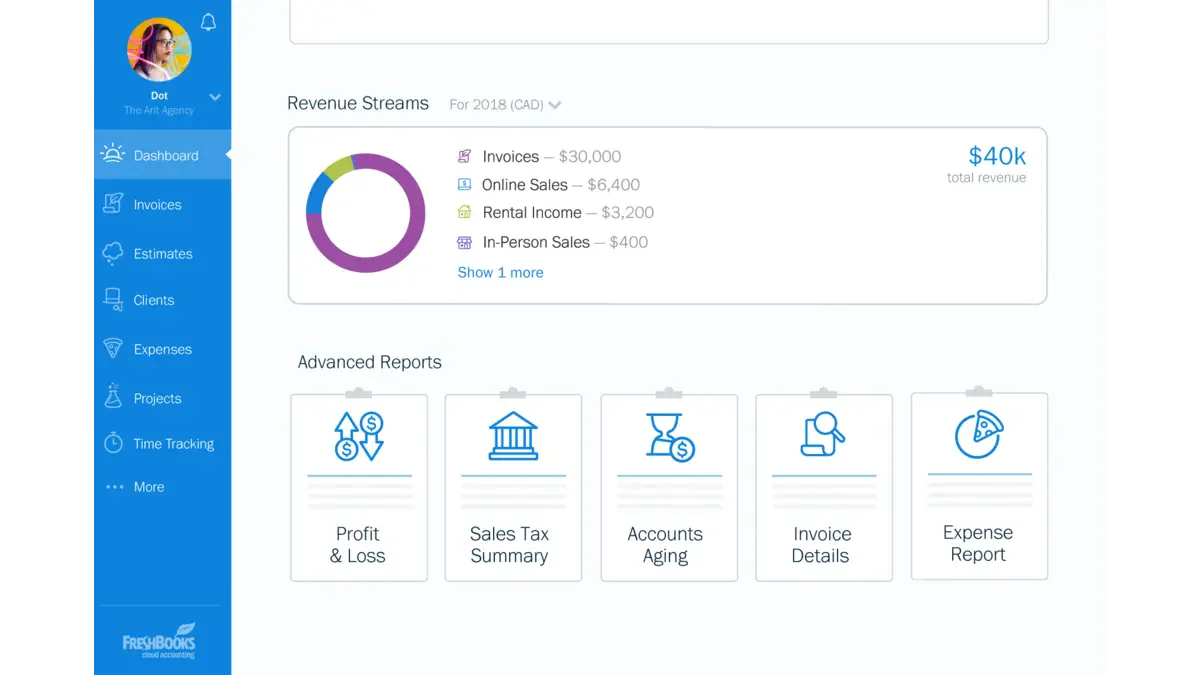1200x675 pixels.
Task: Click Dot's profile avatar
Action: click(159, 49)
